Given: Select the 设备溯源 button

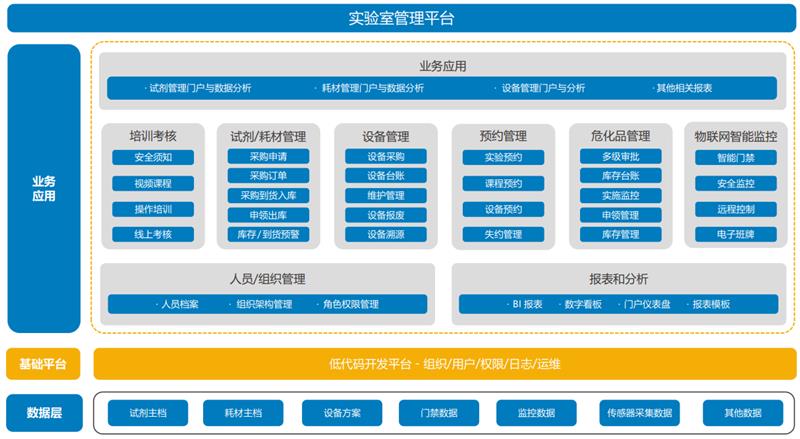Looking at the screenshot, I should (386, 234).
